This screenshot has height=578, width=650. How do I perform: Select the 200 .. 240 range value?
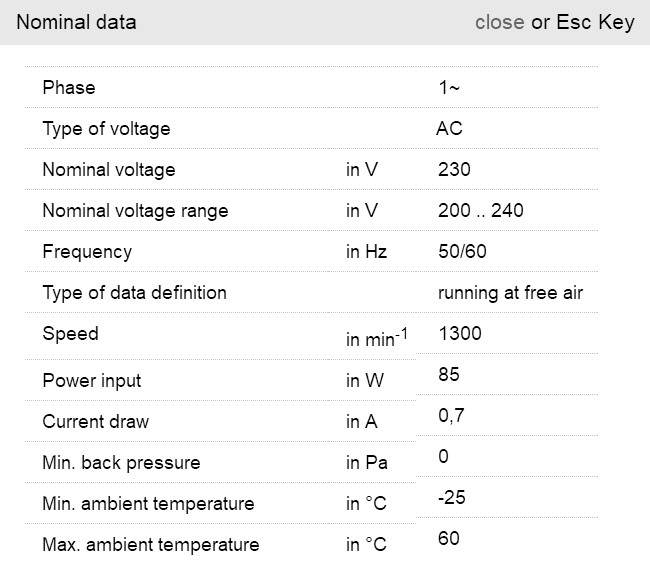click(x=480, y=211)
